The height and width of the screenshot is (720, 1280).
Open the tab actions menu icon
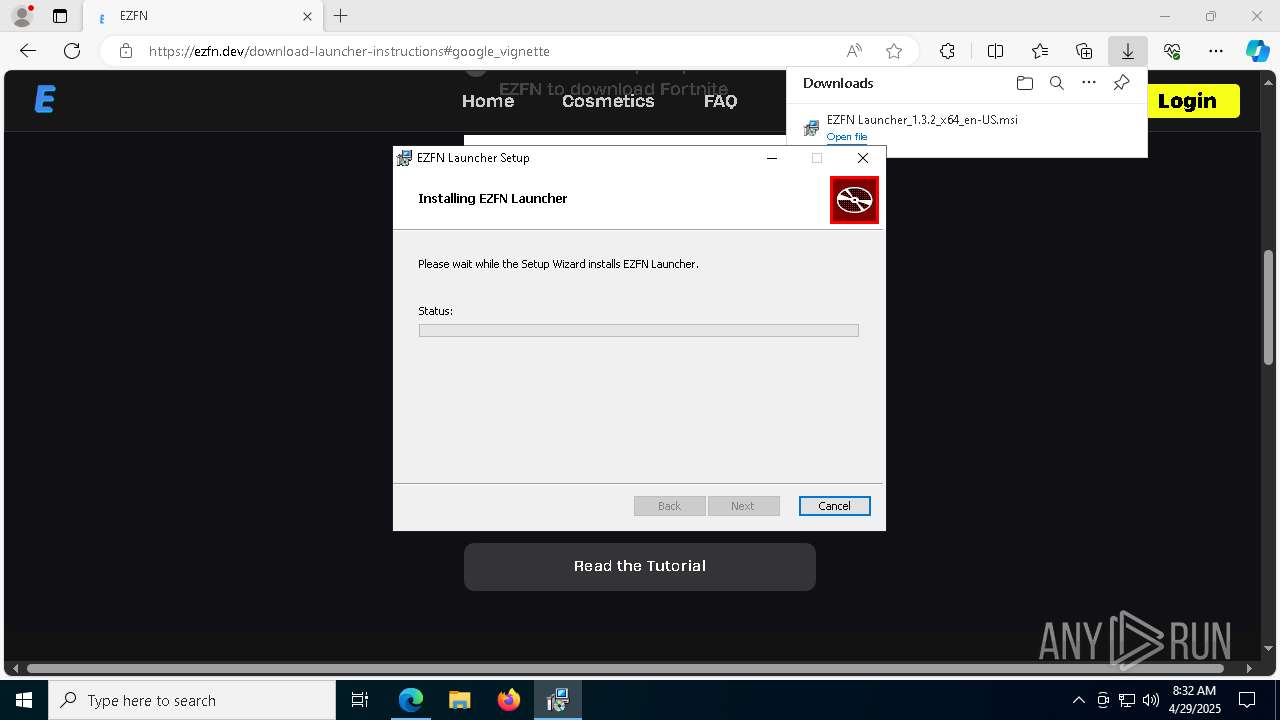(60, 16)
